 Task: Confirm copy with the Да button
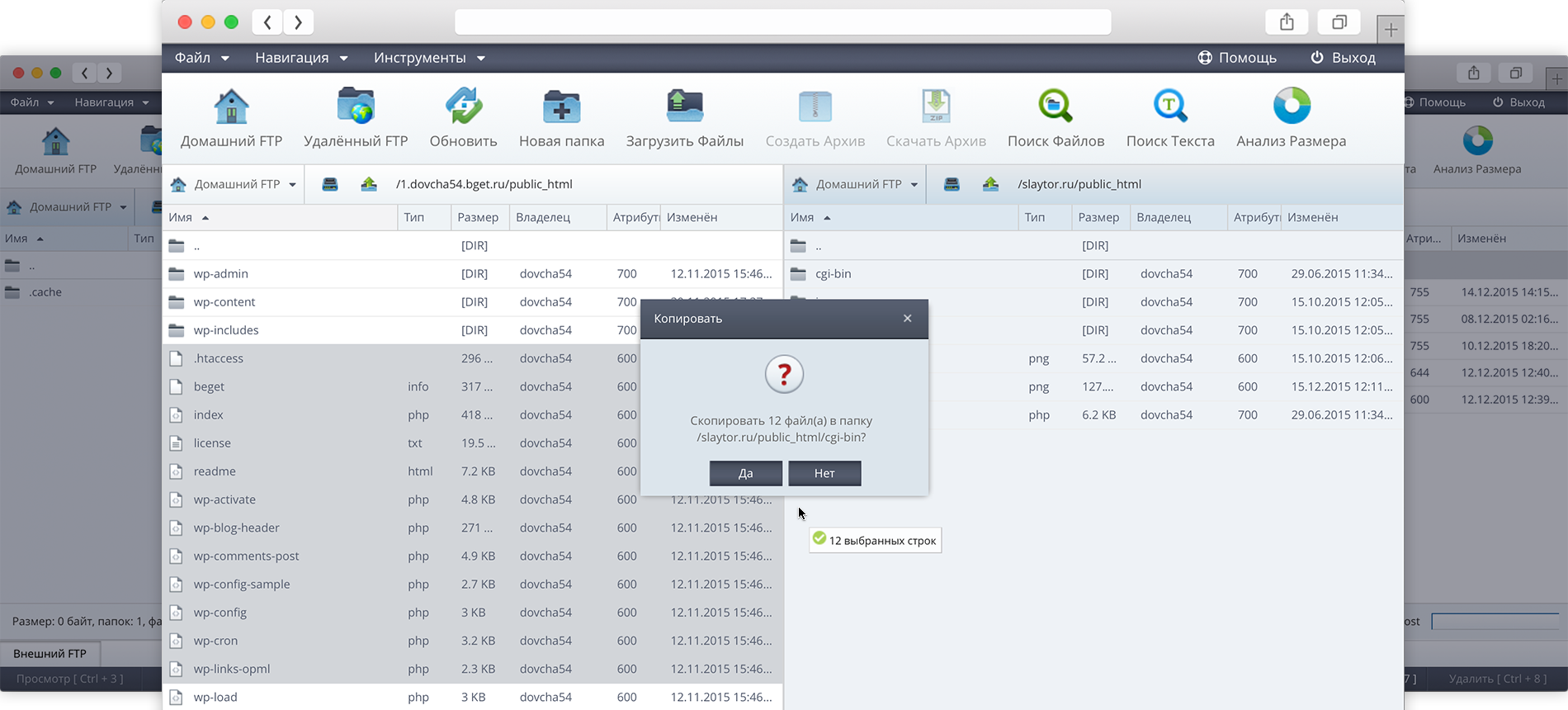point(745,473)
